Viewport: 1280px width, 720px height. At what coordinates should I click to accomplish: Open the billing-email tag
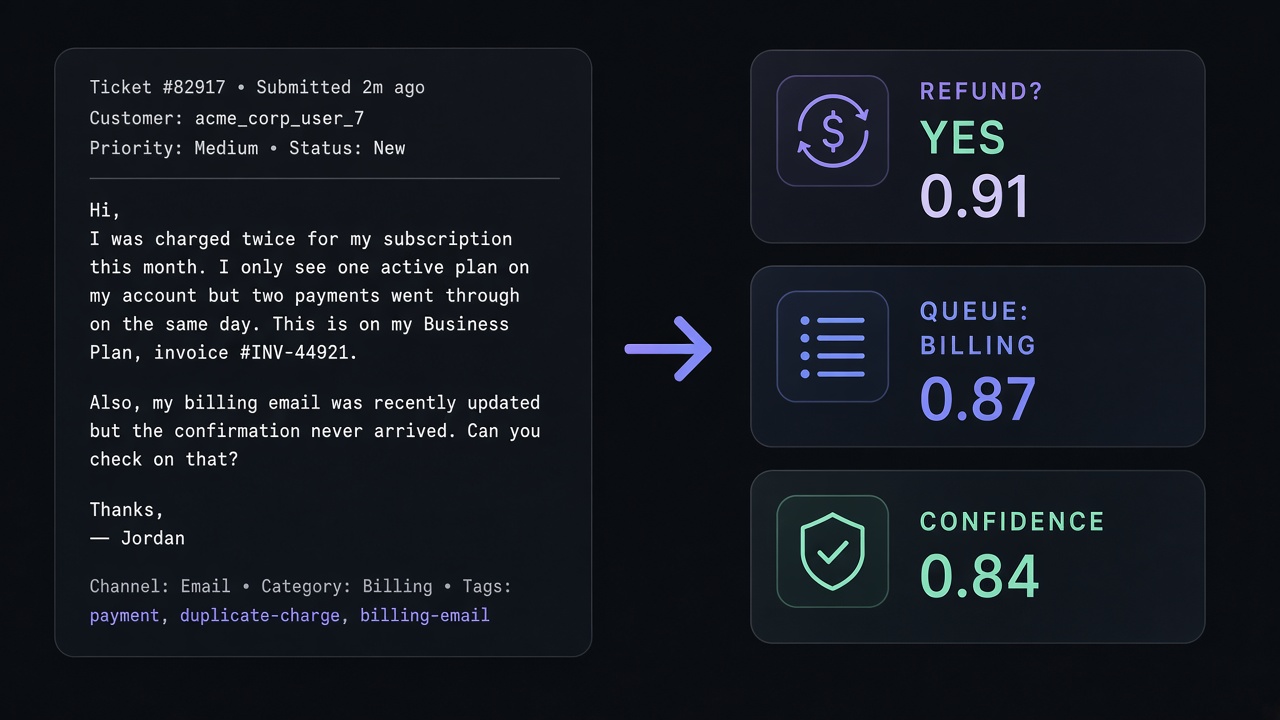click(425, 616)
